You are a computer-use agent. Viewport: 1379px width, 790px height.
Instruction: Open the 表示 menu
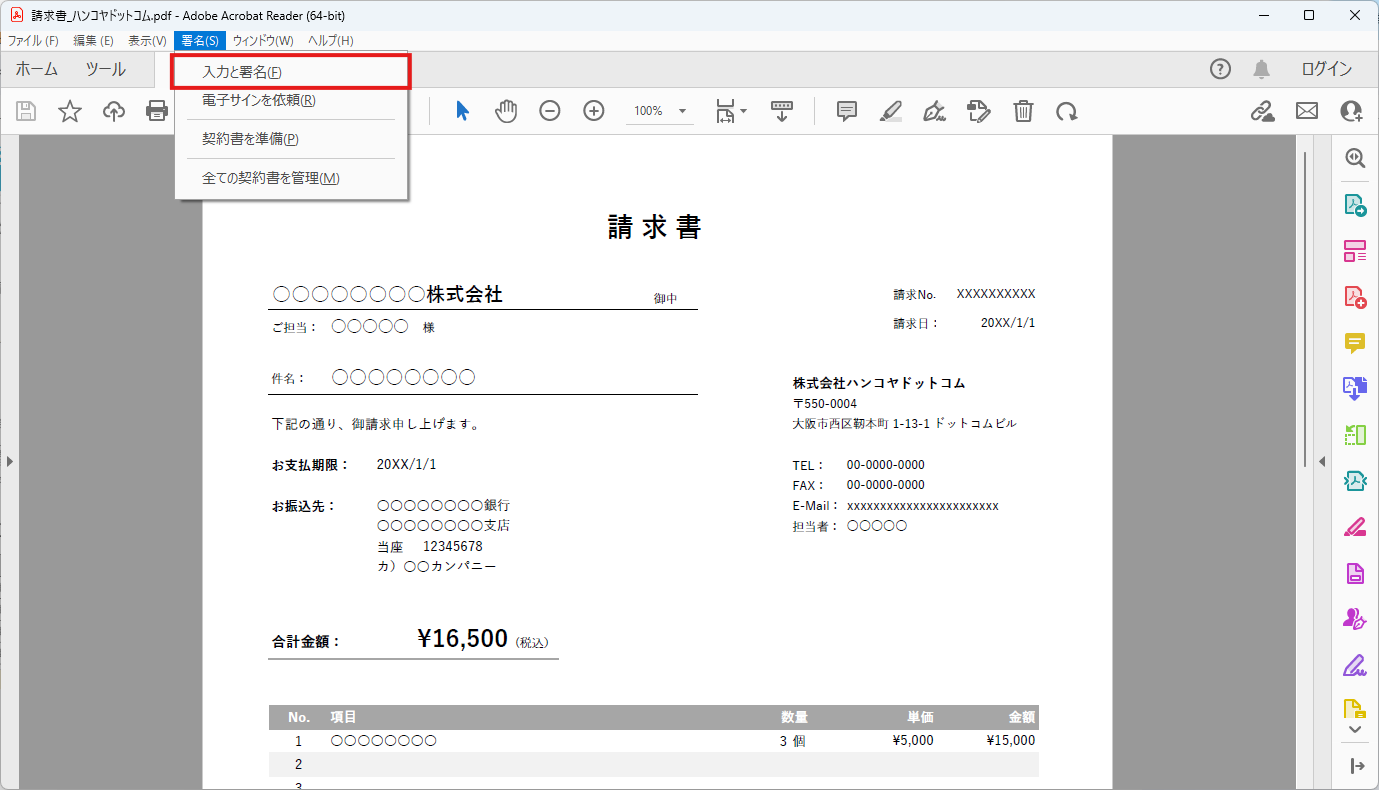click(146, 40)
